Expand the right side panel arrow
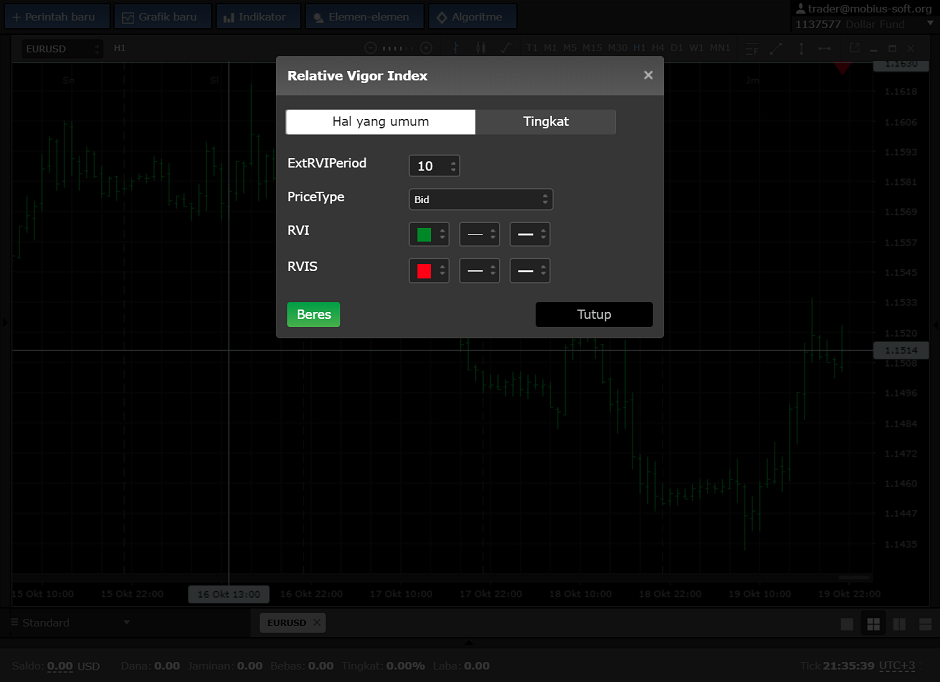Image resolution: width=940 pixels, height=682 pixels. tap(935, 325)
